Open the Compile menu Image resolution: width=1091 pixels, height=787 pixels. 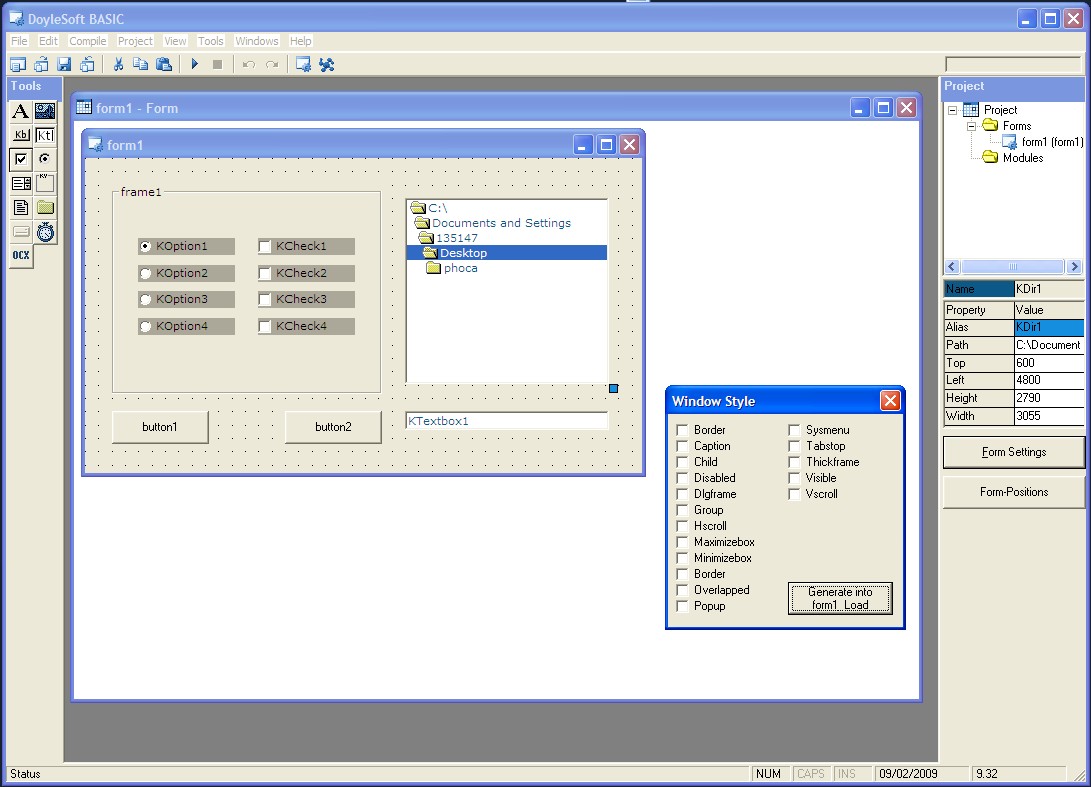point(88,41)
